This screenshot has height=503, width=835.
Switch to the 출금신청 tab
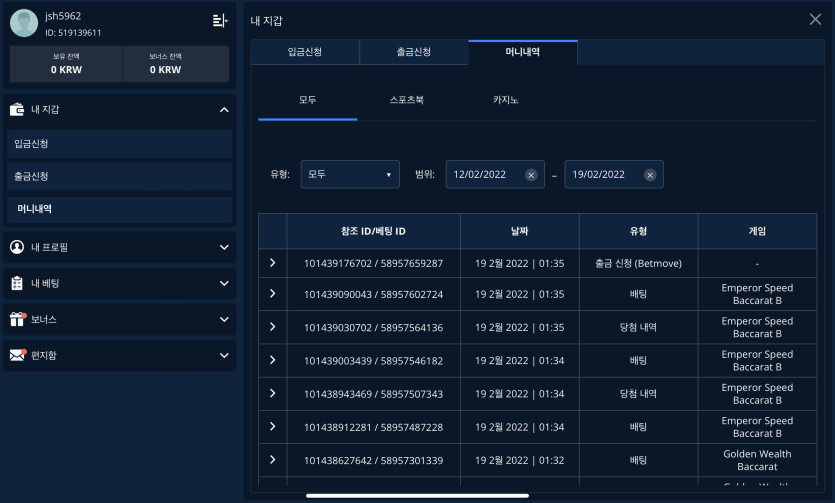[414, 52]
